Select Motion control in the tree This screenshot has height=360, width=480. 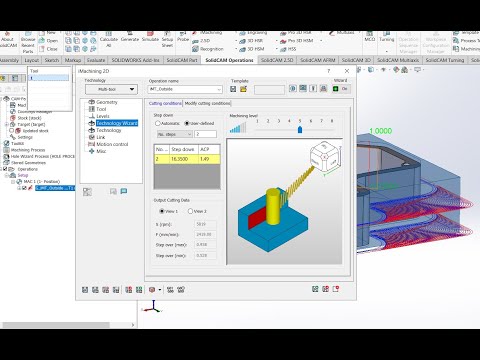point(112,144)
